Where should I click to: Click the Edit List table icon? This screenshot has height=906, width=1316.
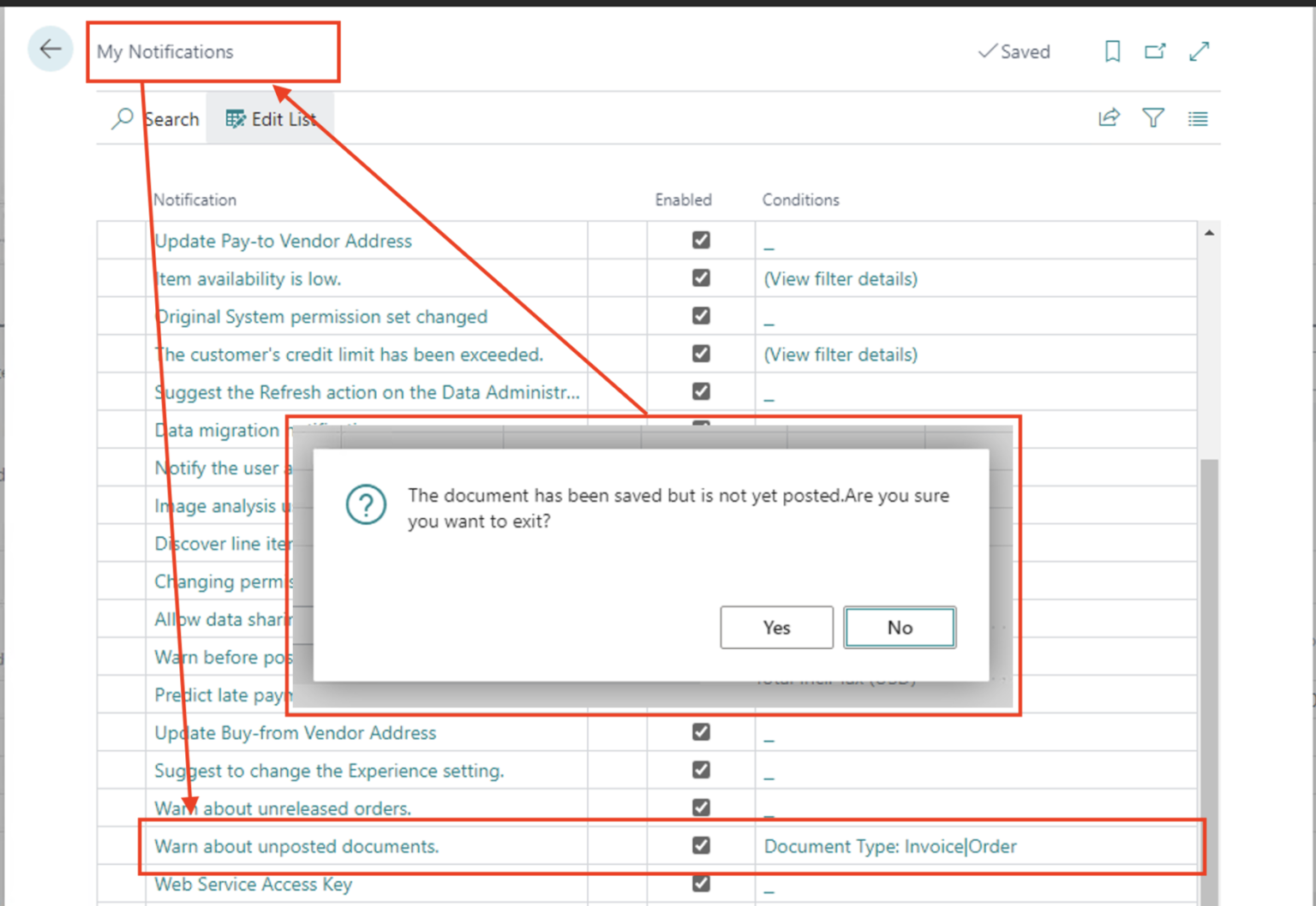(x=234, y=118)
